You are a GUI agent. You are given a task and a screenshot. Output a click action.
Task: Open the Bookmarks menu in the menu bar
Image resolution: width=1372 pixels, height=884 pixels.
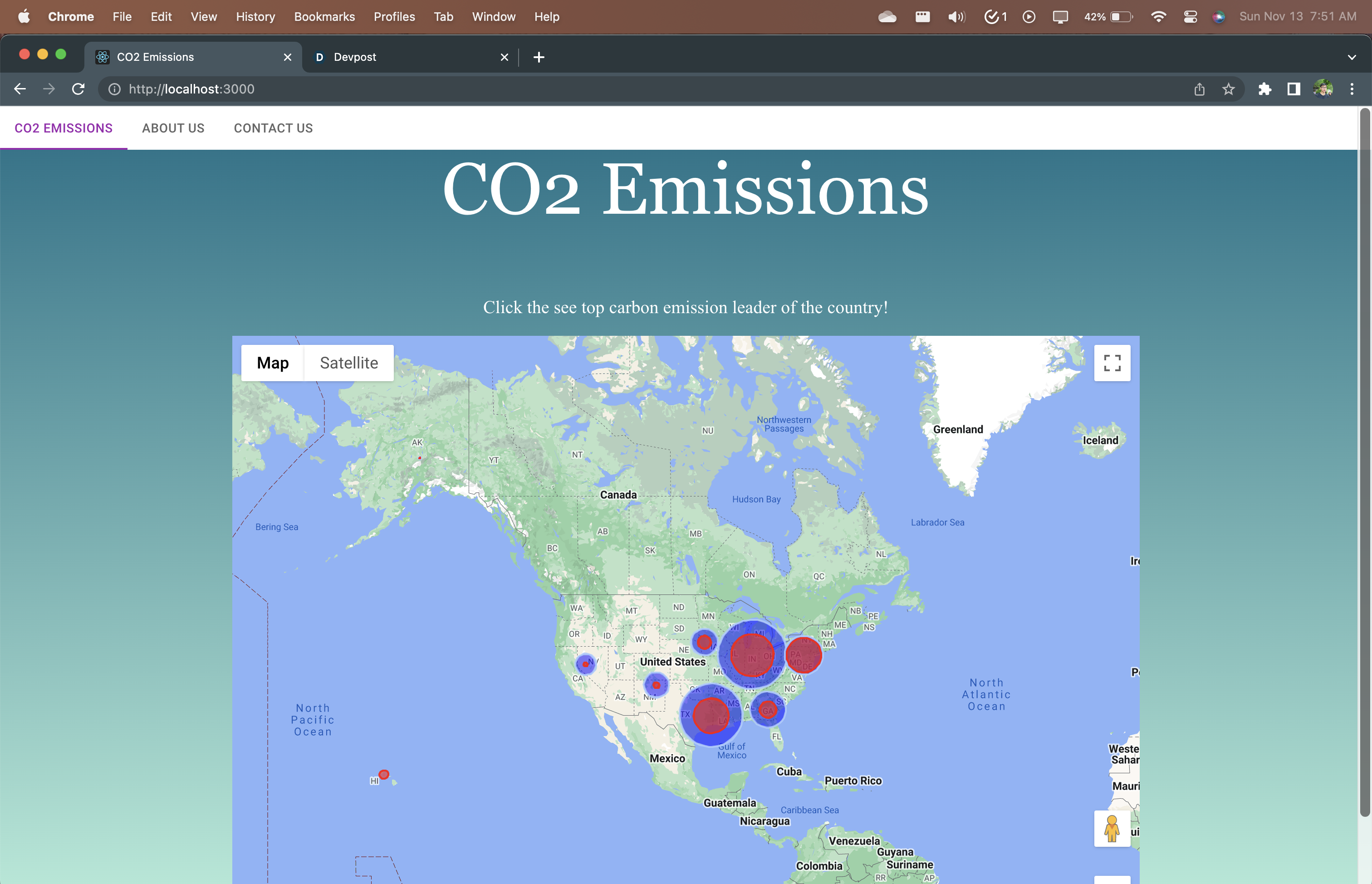[324, 17]
